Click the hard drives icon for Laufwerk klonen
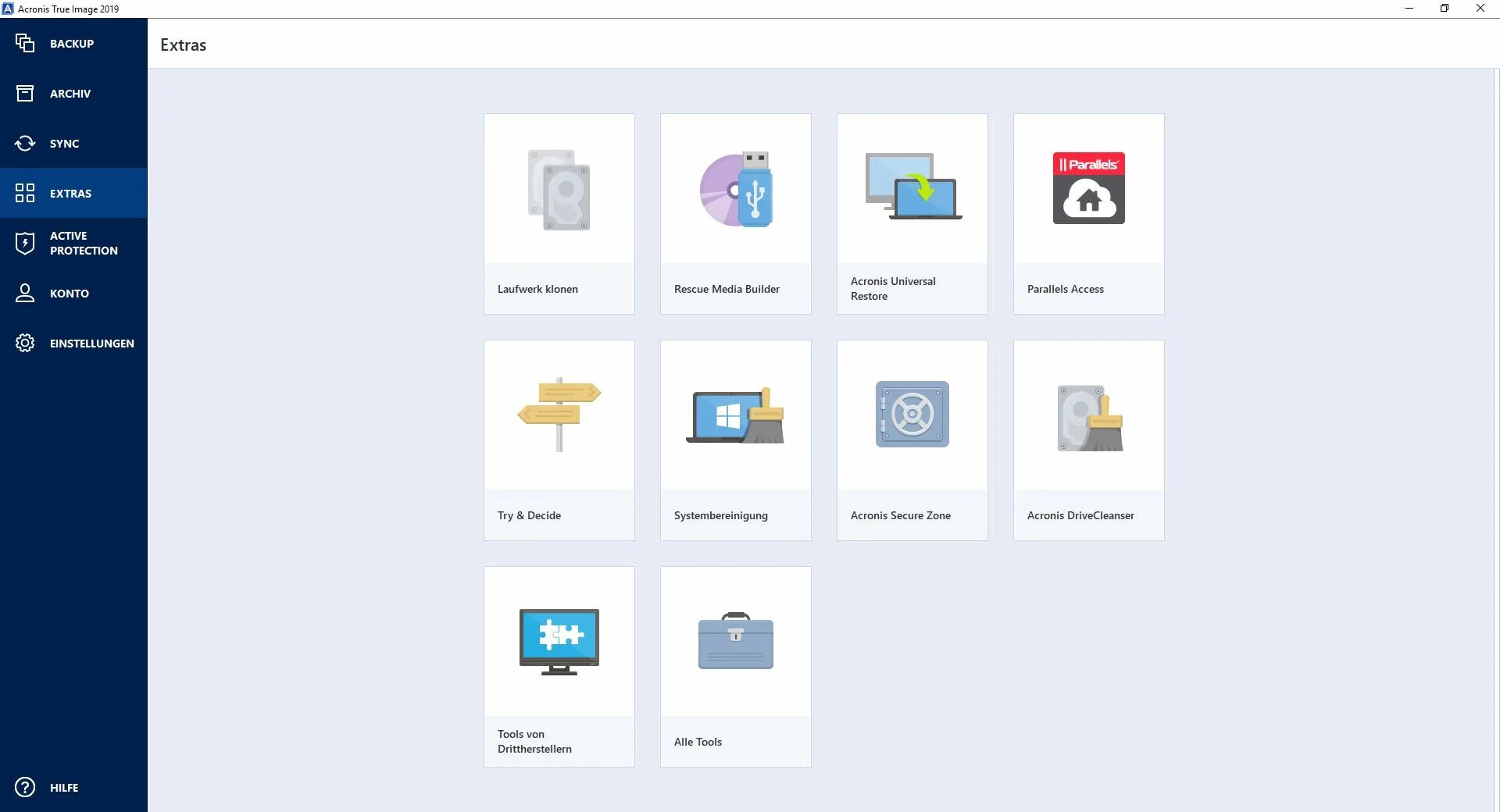The width and height of the screenshot is (1500, 812). click(559, 190)
